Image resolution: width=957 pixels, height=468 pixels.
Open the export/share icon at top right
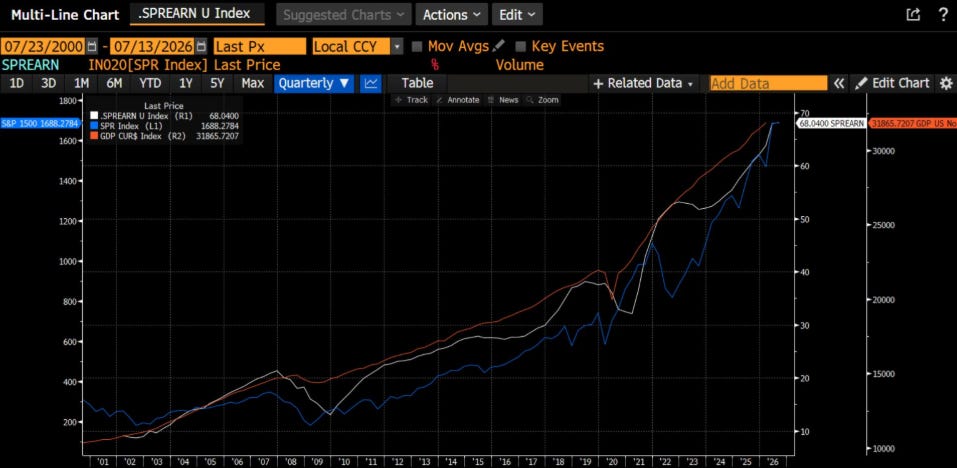tap(913, 15)
